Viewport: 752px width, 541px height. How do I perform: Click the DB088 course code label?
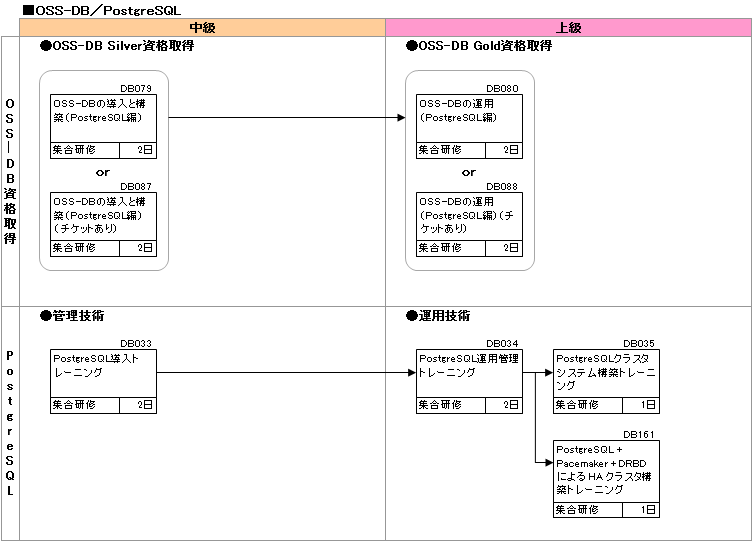point(502,187)
